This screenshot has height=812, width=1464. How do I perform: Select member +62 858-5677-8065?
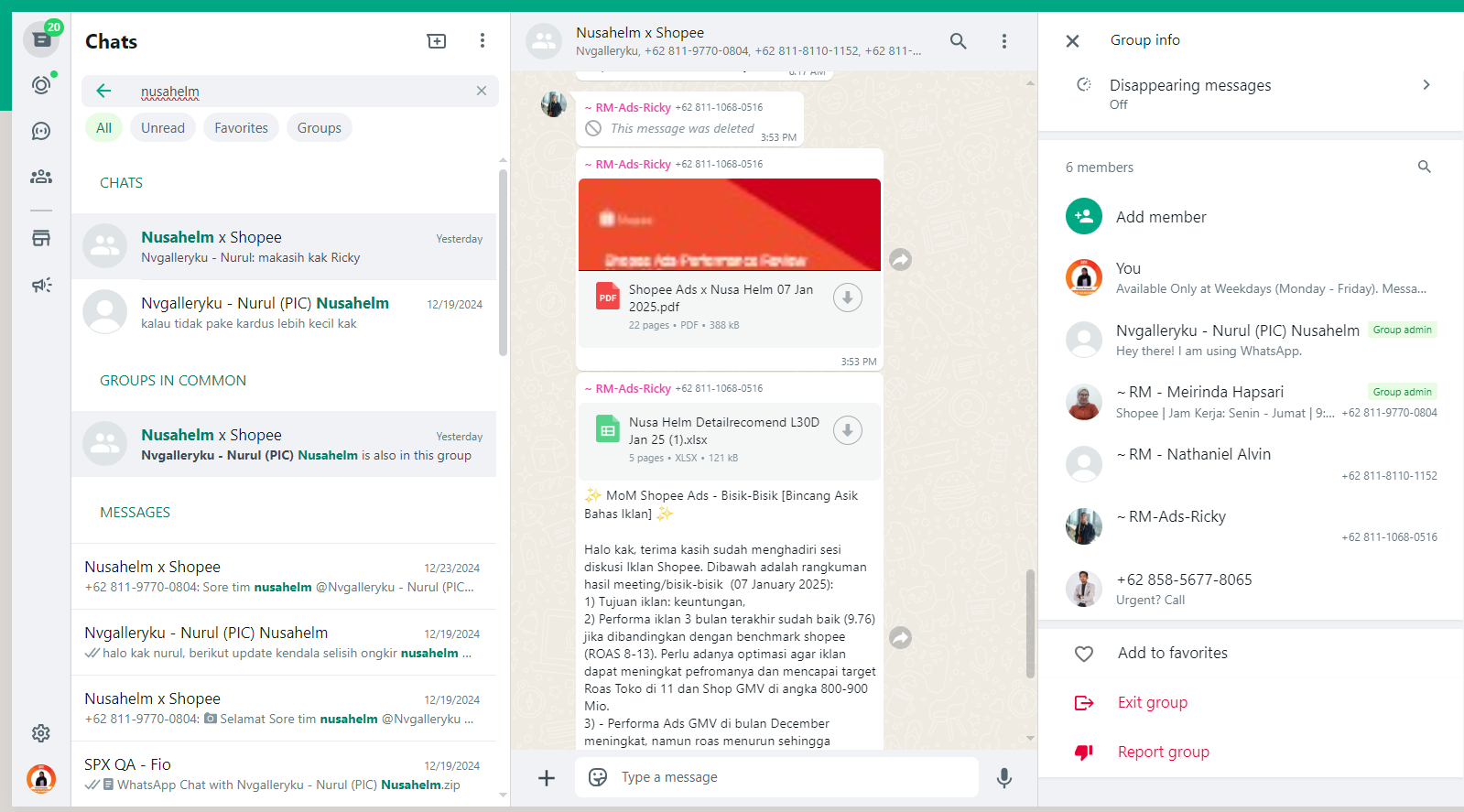(1251, 589)
